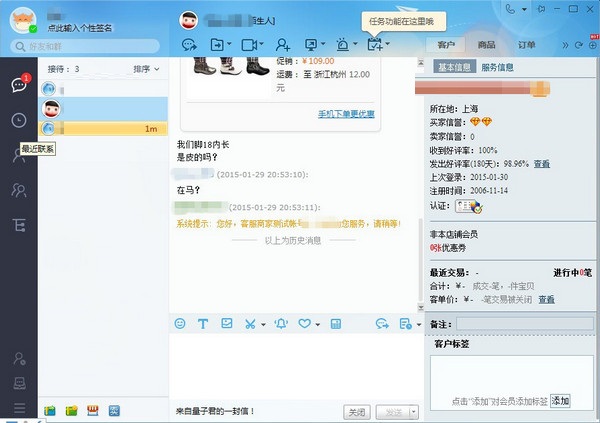Click 查看 link next to 发出好评率
Image resolution: width=600 pixels, height=423 pixels.
[542, 164]
